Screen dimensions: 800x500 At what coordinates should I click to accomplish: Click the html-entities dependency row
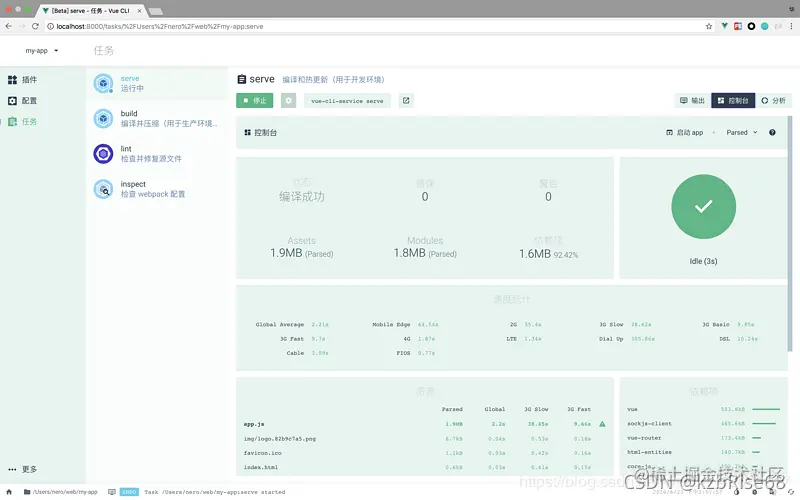click(704, 452)
